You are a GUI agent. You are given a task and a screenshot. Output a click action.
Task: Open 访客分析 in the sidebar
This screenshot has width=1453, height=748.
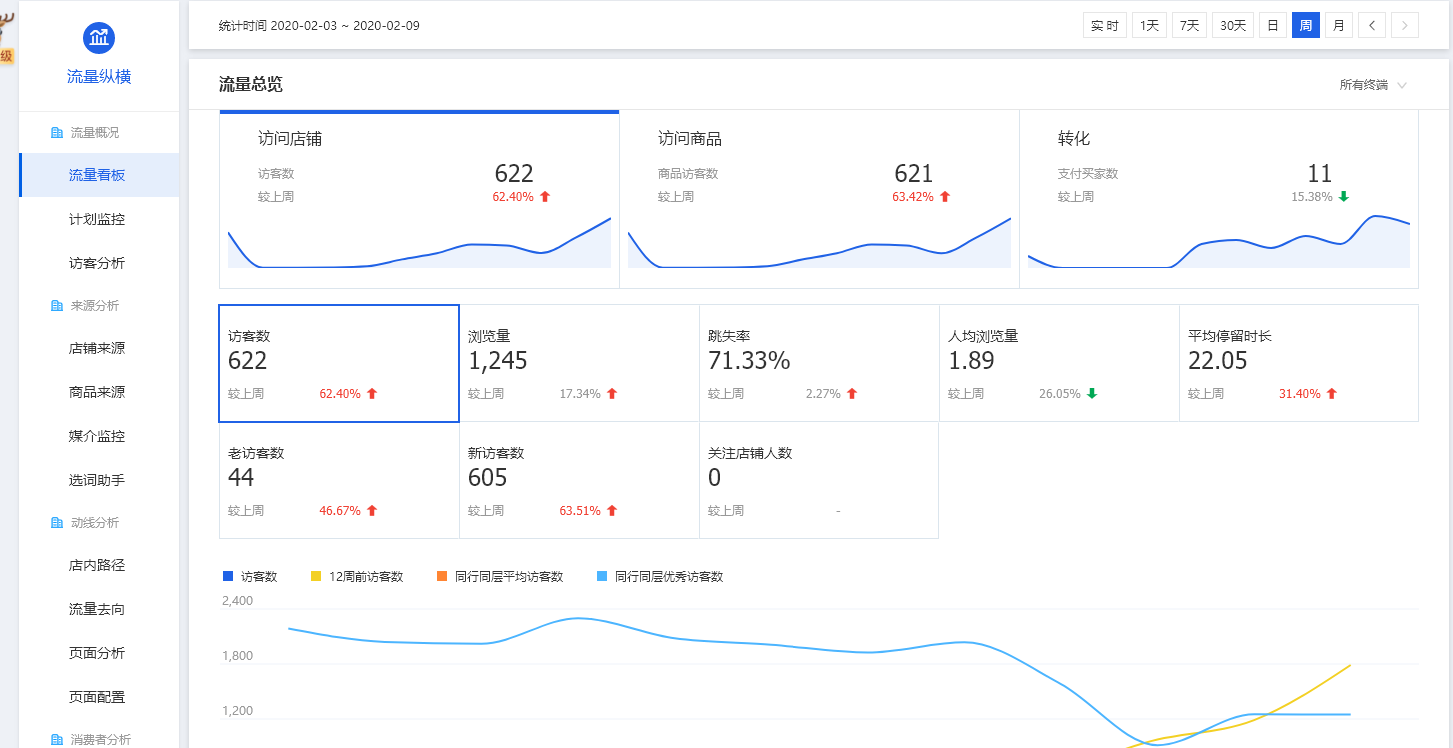click(97, 263)
